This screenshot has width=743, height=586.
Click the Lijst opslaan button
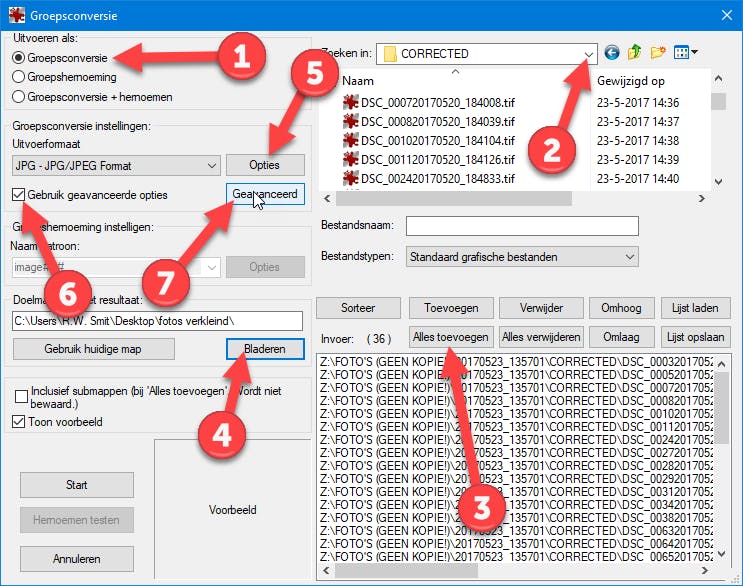[x=695, y=337]
